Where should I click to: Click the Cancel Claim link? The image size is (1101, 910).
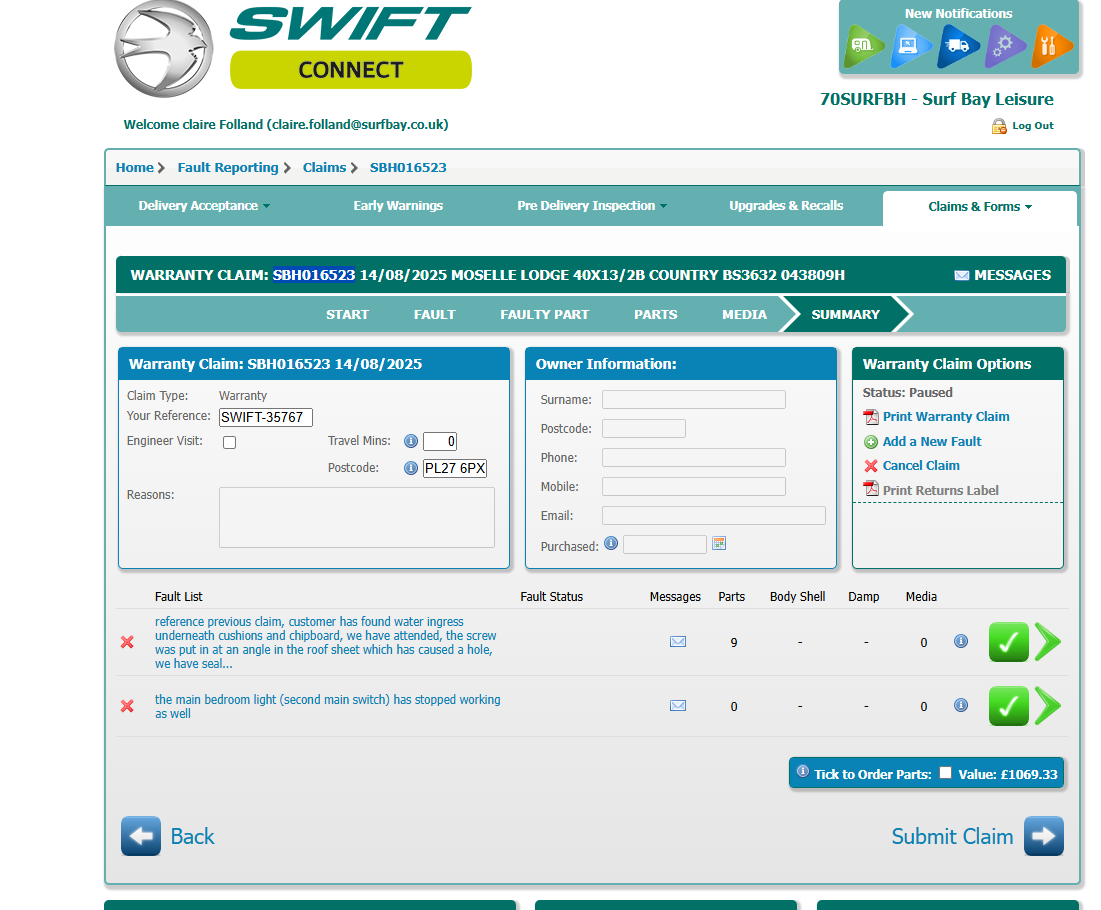(x=921, y=466)
